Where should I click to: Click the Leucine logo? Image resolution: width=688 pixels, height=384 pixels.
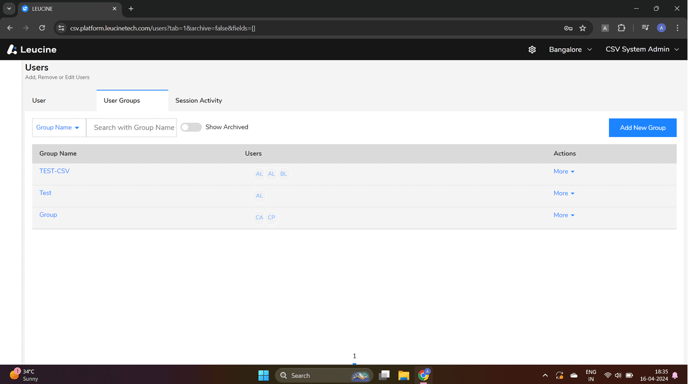coord(32,50)
